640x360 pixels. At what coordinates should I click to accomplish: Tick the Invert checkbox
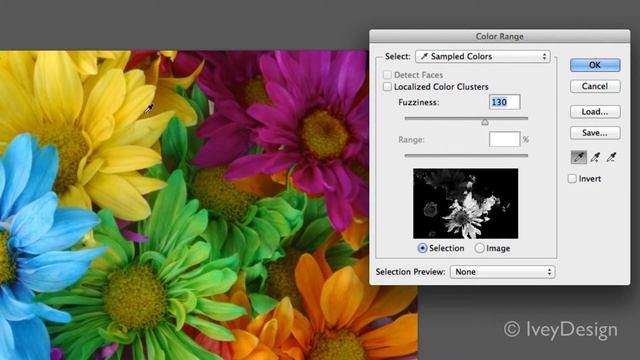coord(572,178)
